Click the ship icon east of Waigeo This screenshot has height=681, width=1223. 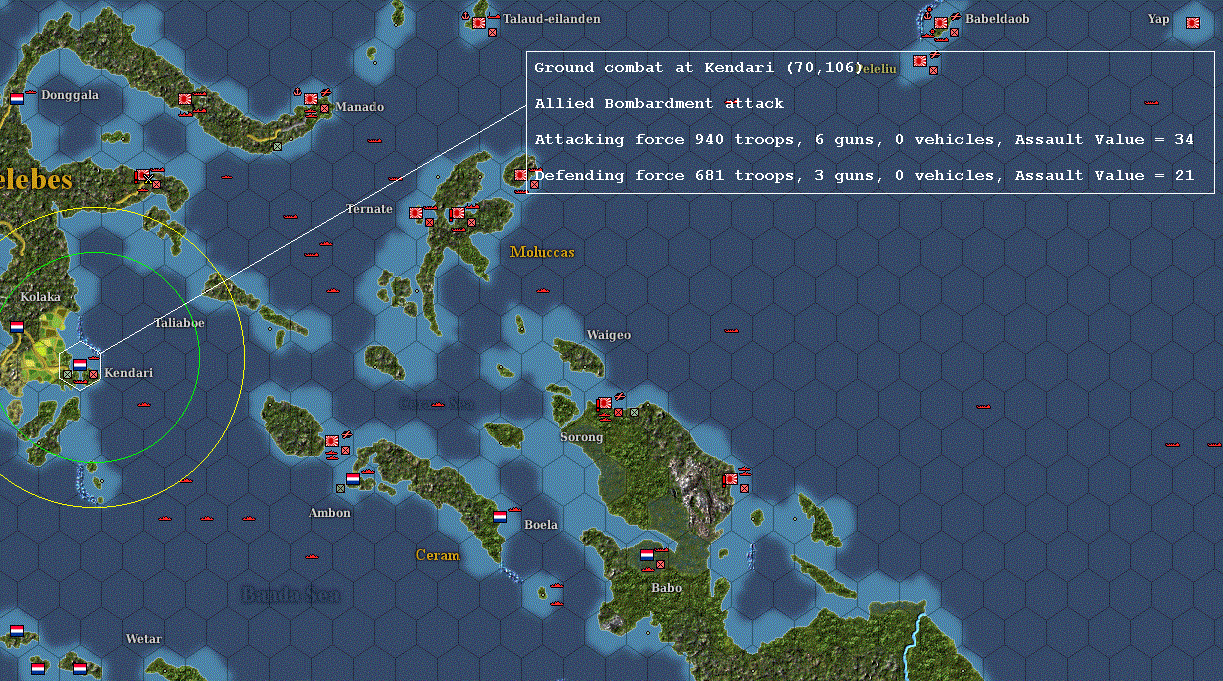(x=733, y=329)
